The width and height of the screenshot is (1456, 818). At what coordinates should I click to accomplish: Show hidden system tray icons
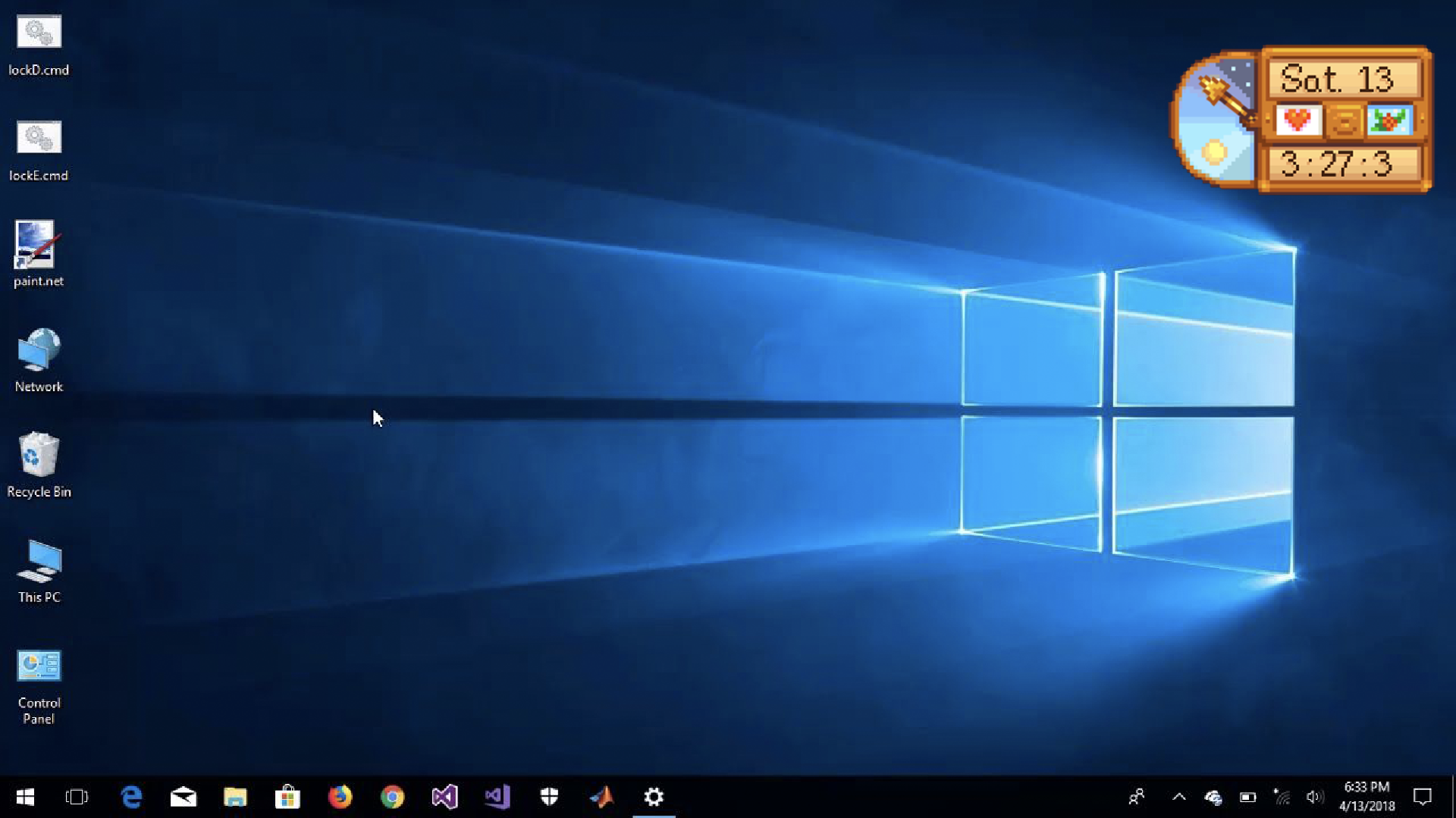pyautogui.click(x=1178, y=797)
